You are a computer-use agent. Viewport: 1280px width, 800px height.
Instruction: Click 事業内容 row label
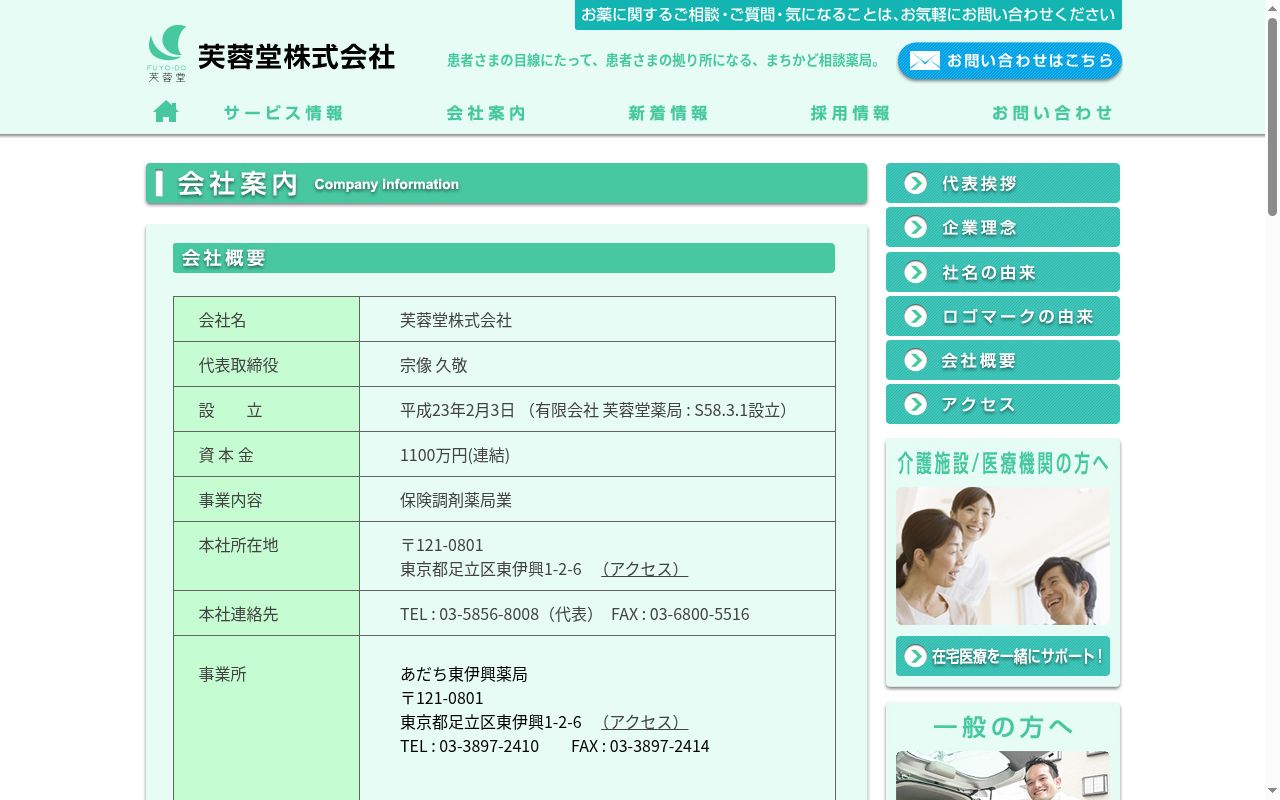[x=231, y=500]
